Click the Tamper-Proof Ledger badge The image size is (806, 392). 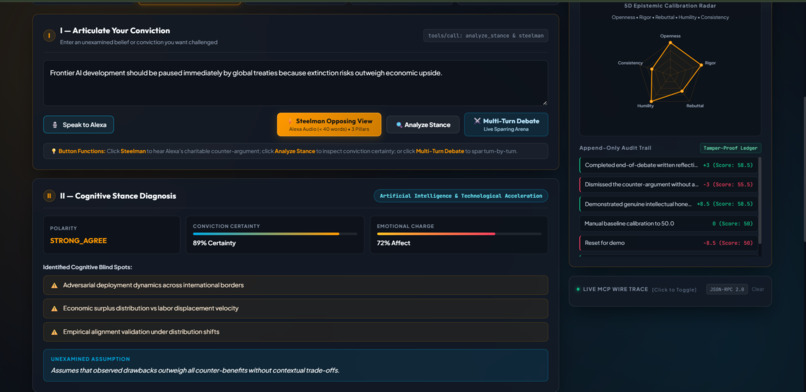coord(730,148)
